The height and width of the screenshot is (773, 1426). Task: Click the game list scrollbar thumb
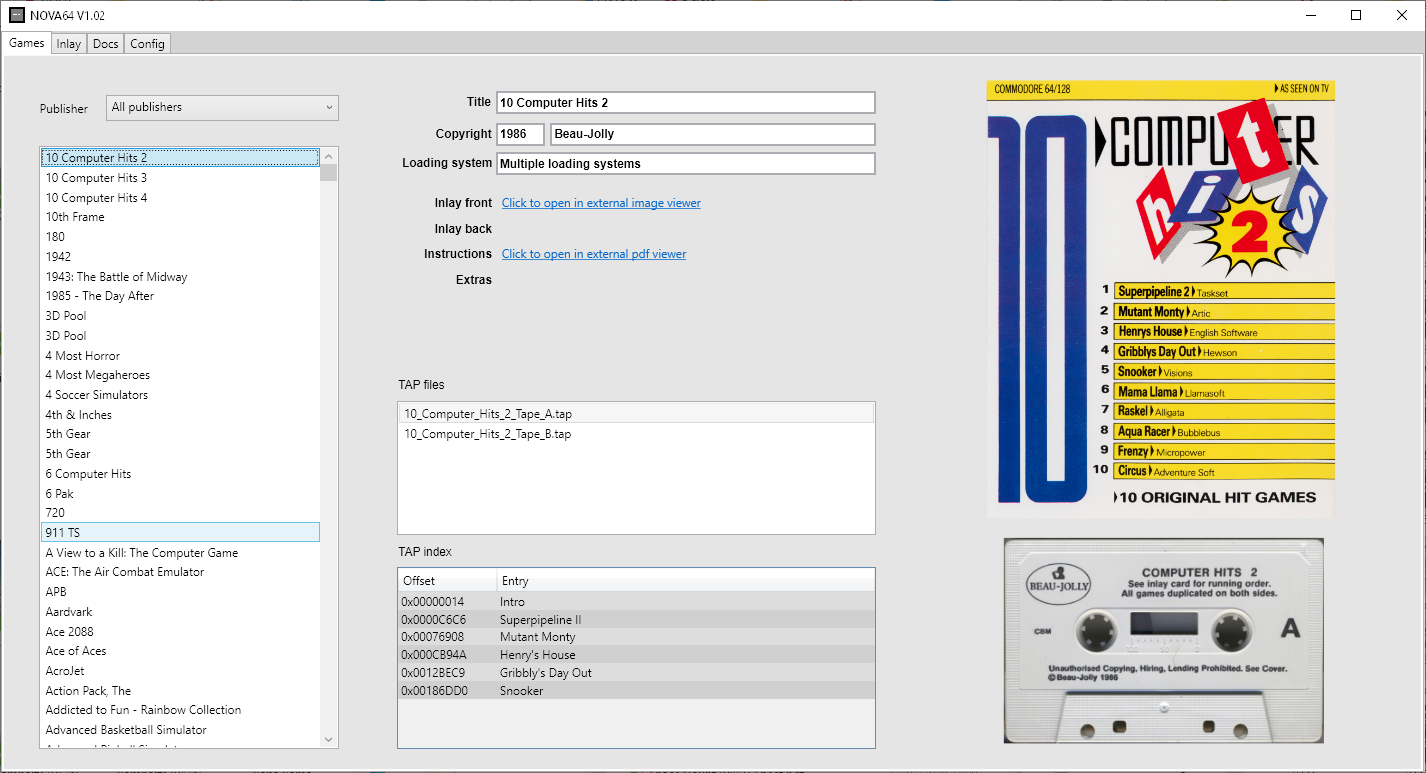click(329, 173)
